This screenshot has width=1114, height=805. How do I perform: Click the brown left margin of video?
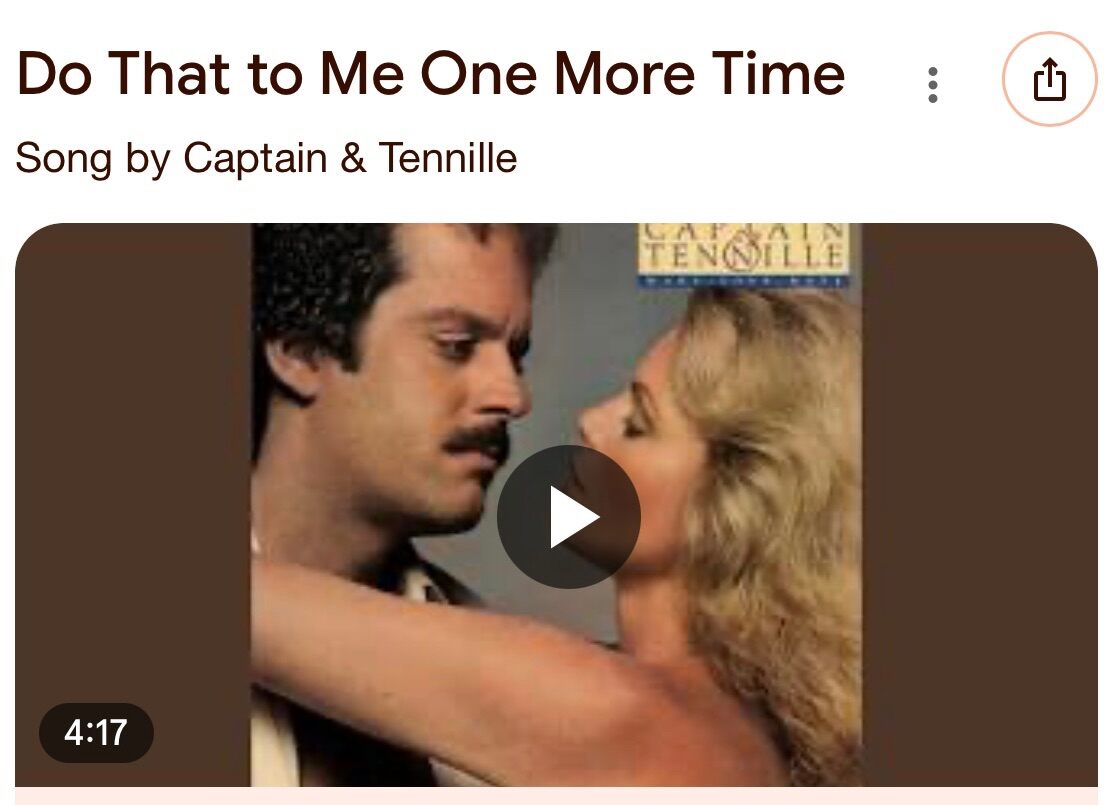click(133, 462)
